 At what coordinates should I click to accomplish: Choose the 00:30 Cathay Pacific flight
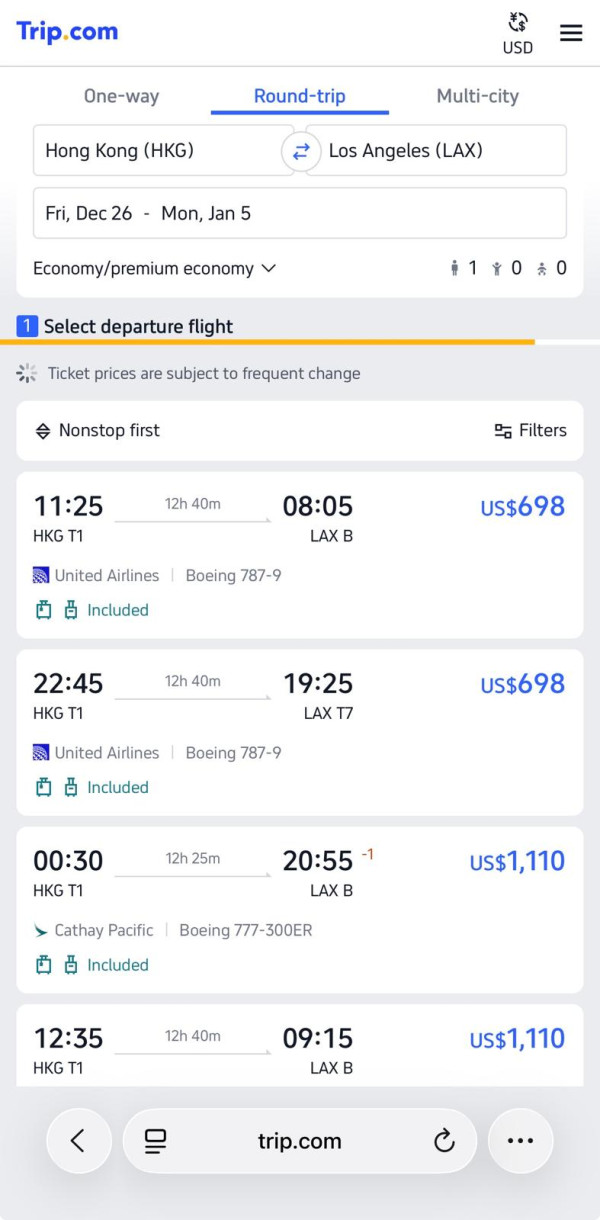tap(299, 909)
